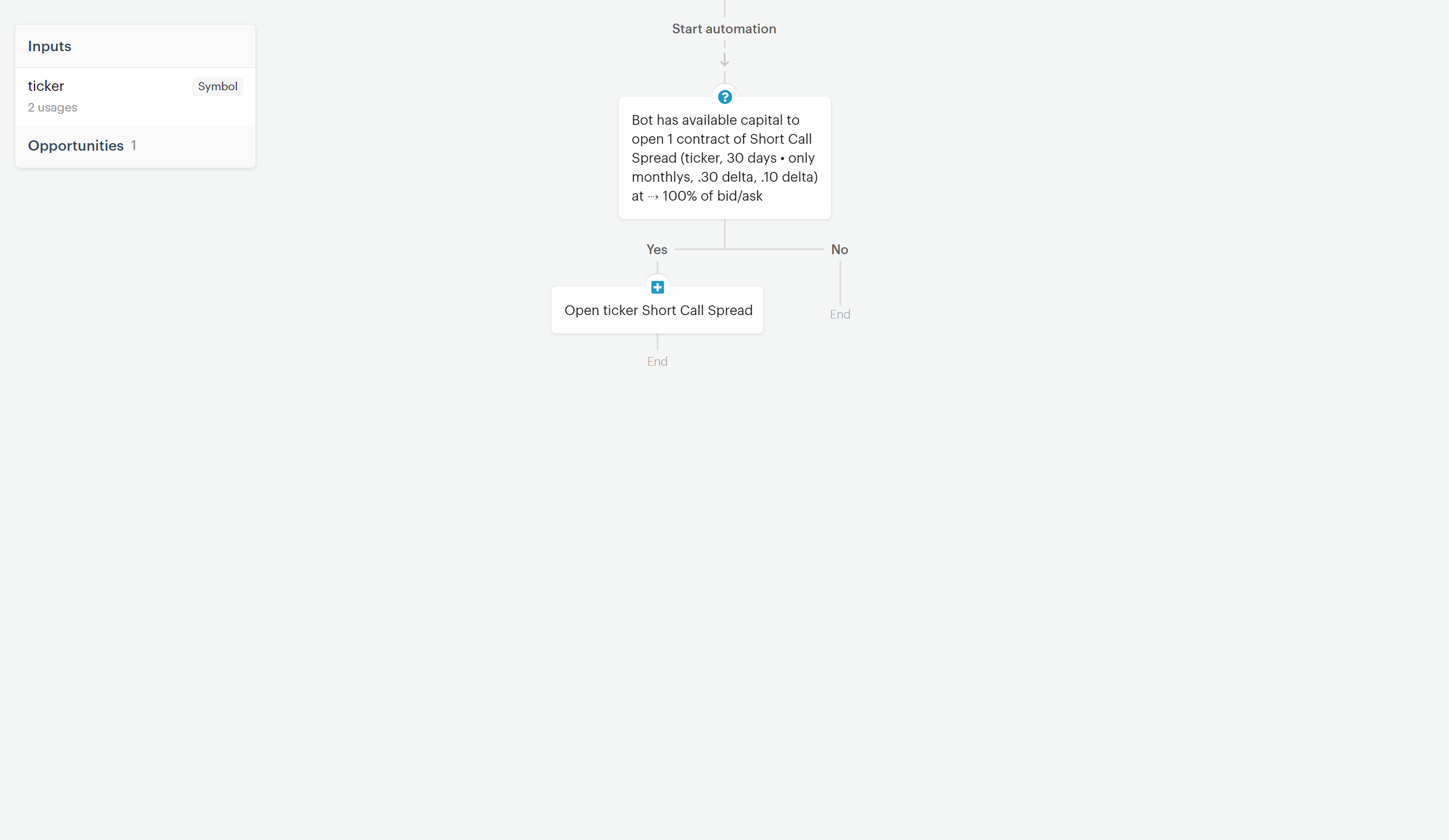
Task: Click the Yes branch label
Action: 657,250
